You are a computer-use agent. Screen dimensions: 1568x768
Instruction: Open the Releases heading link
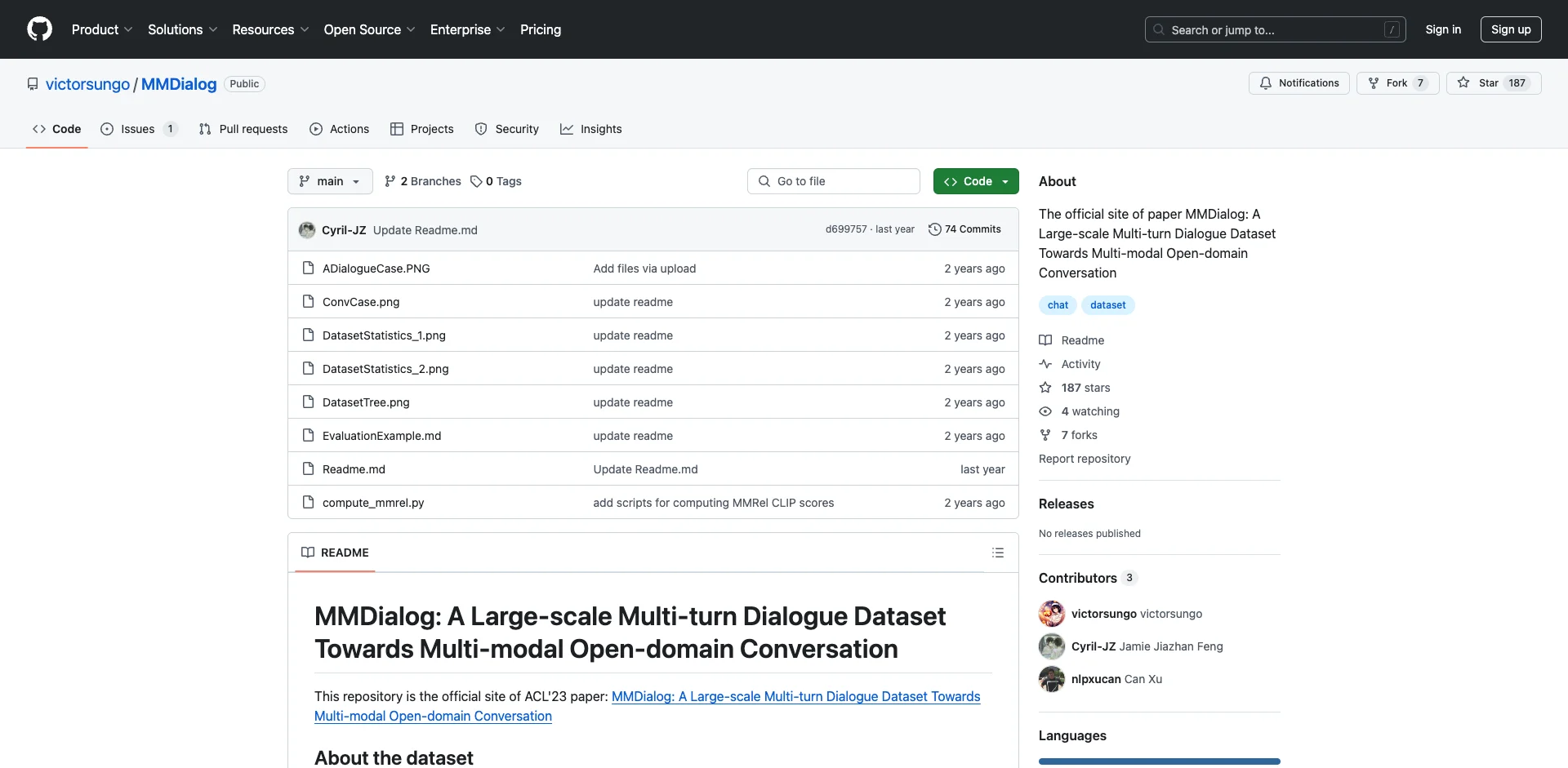pyautogui.click(x=1066, y=504)
